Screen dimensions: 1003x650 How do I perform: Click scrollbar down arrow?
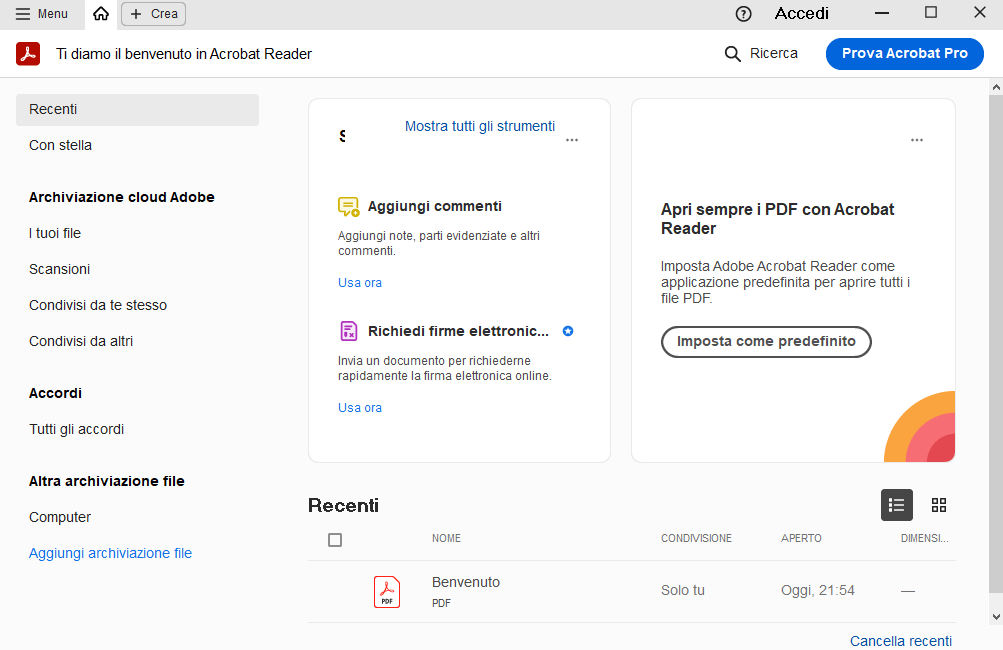[x=996, y=617]
